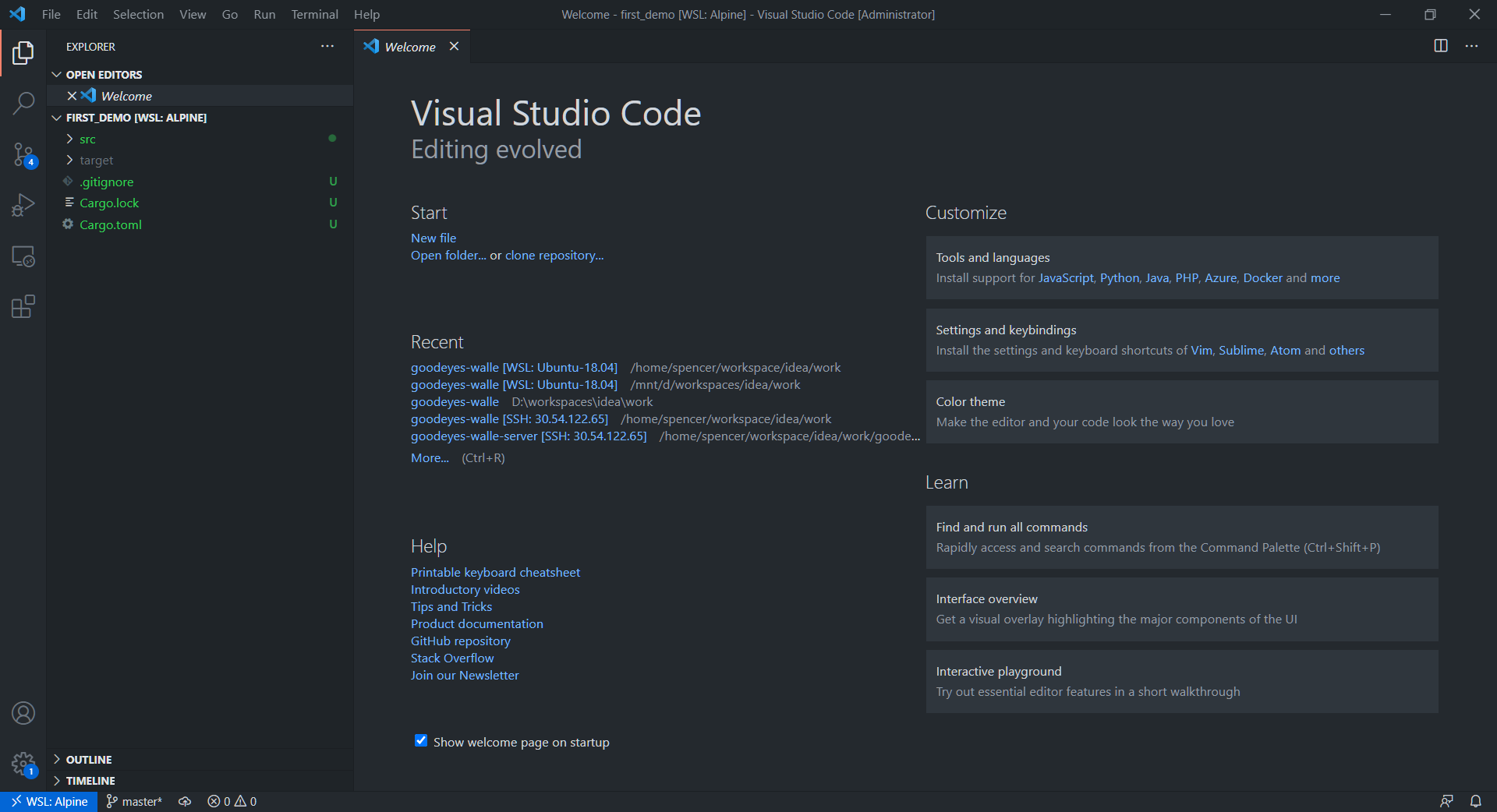The width and height of the screenshot is (1497, 812).
Task: Open Stack Overflow link
Action: coord(452,658)
